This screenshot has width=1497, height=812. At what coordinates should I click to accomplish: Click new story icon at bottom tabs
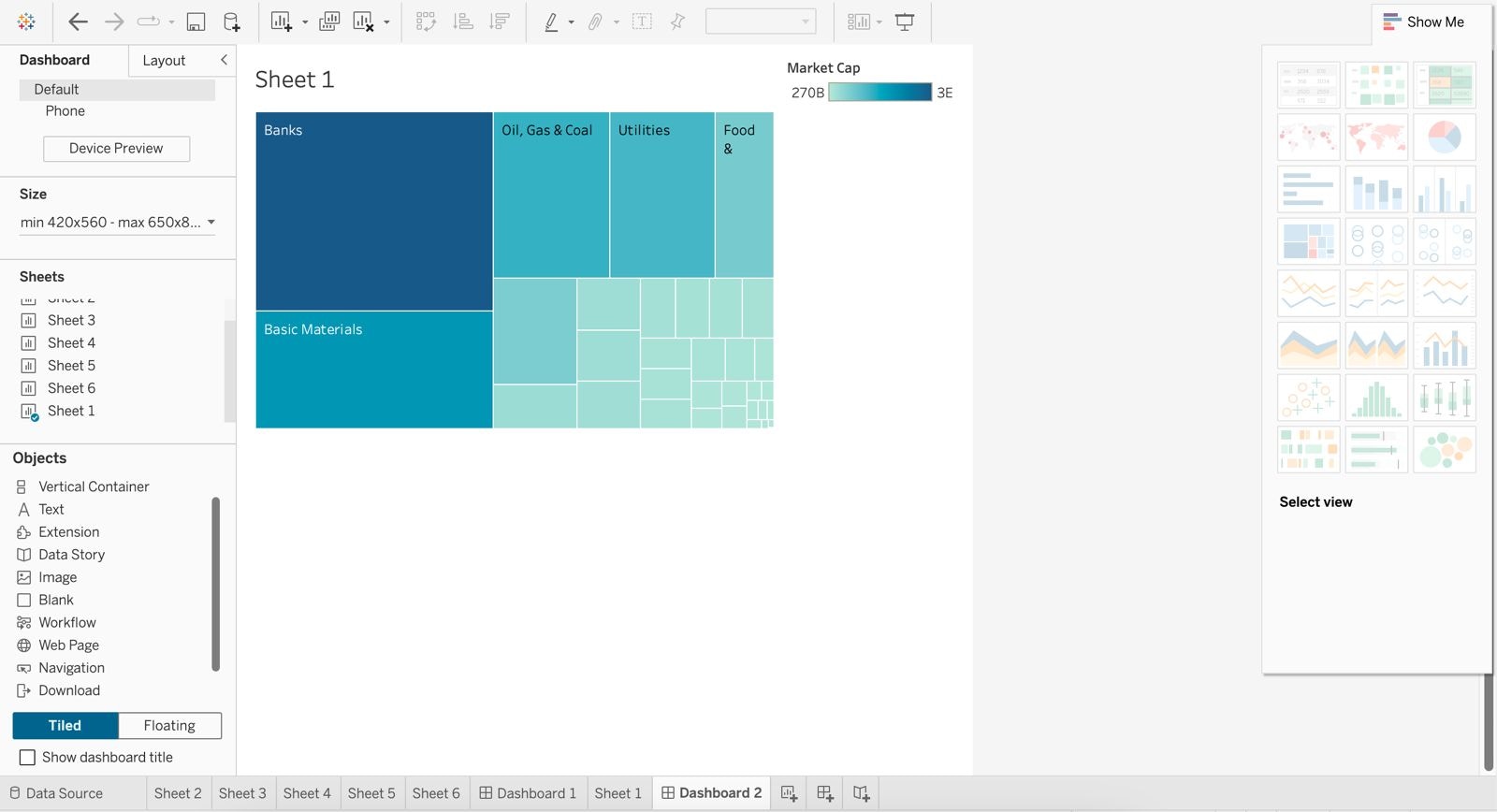point(862,793)
